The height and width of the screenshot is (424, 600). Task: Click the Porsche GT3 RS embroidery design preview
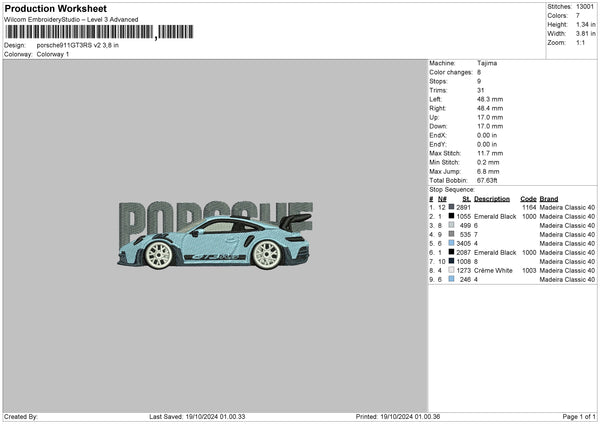[215, 235]
